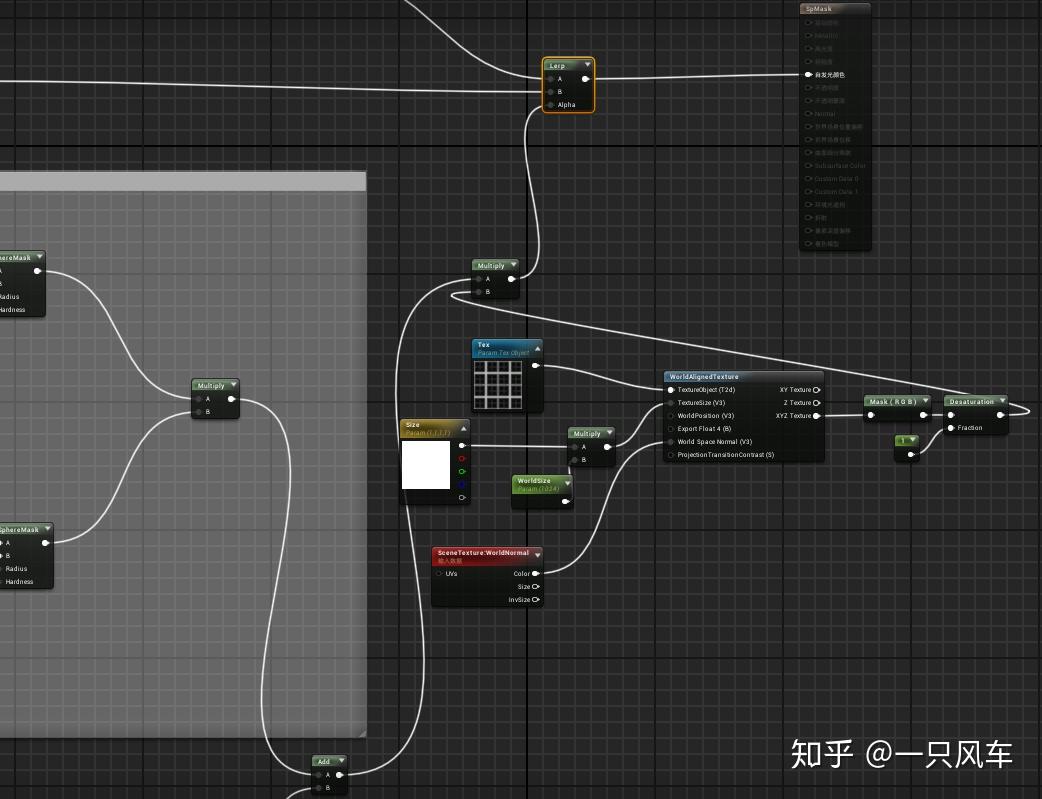Collapse the Tex node using its header arrow
The width and height of the screenshot is (1042, 799).
click(x=537, y=347)
